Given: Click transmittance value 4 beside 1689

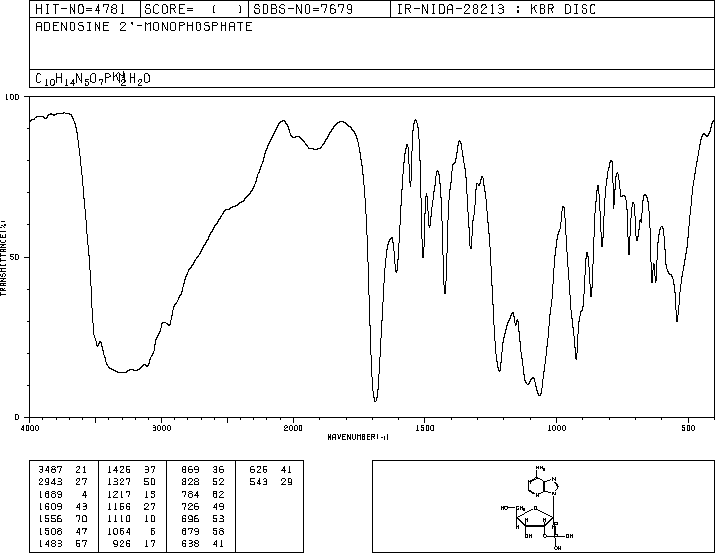Looking at the screenshot, I should [x=85, y=494].
